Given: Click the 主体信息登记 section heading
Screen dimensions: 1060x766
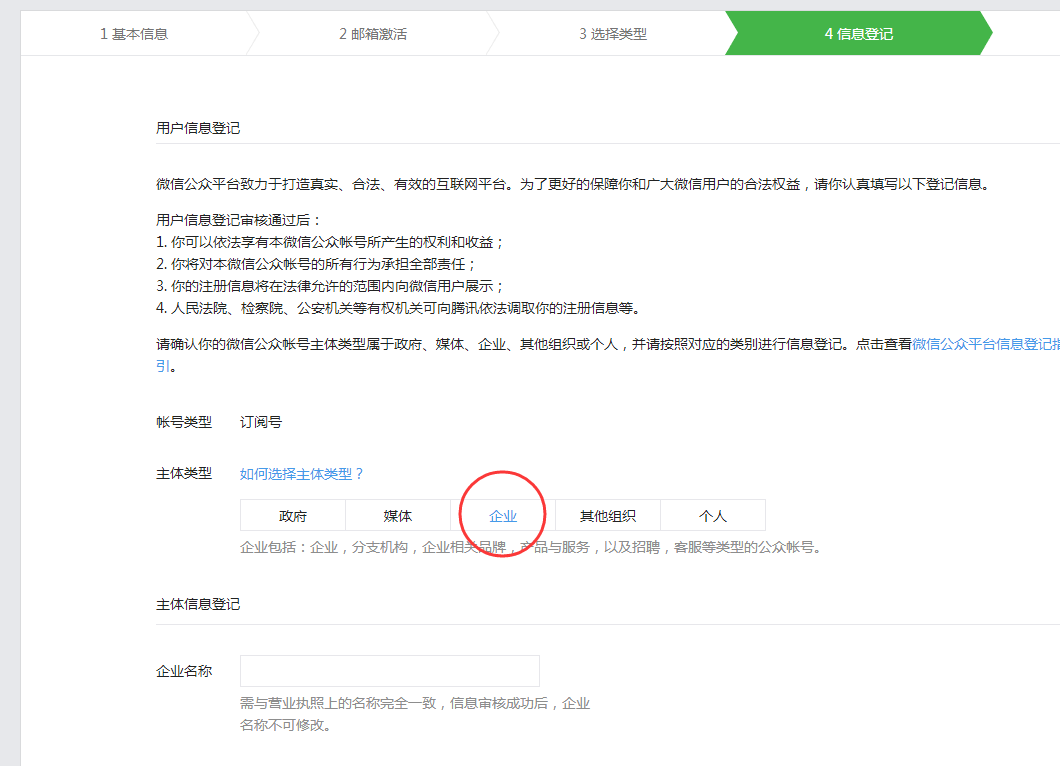Looking at the screenshot, I should coord(198,604).
